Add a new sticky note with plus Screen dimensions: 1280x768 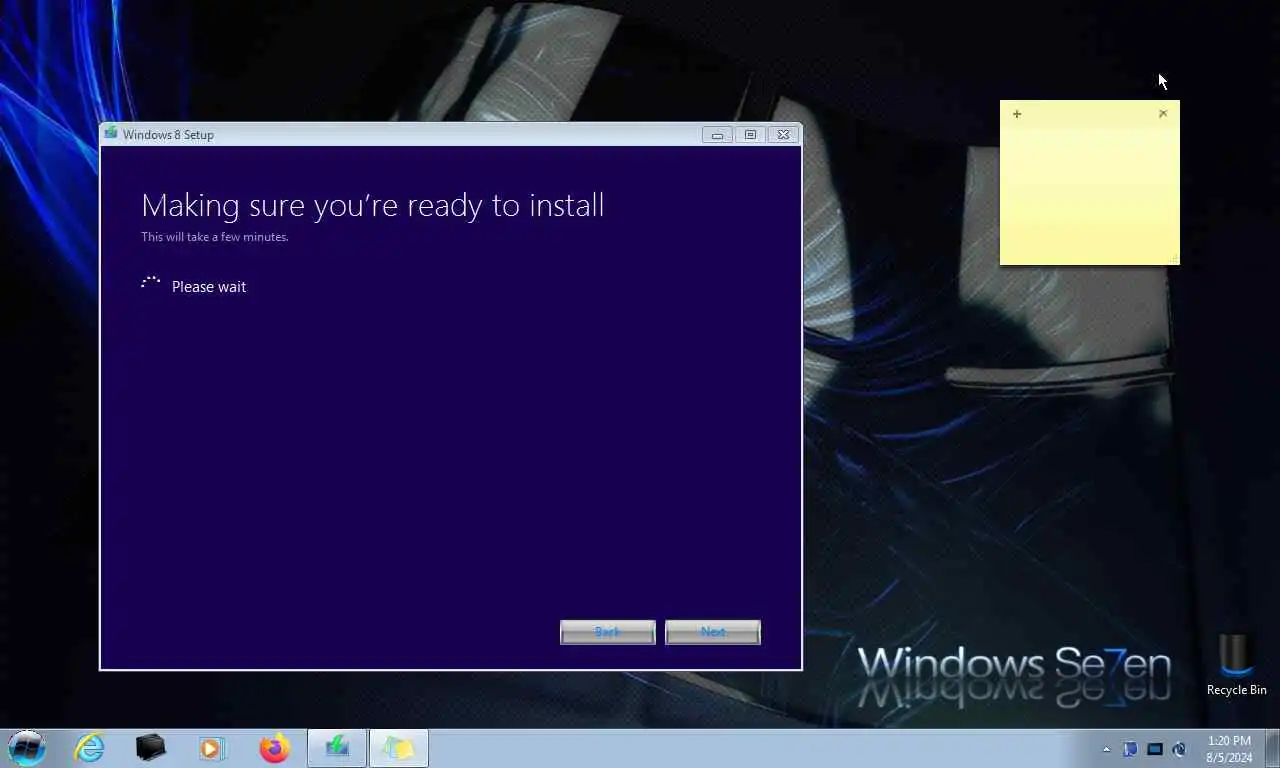coord(1017,114)
